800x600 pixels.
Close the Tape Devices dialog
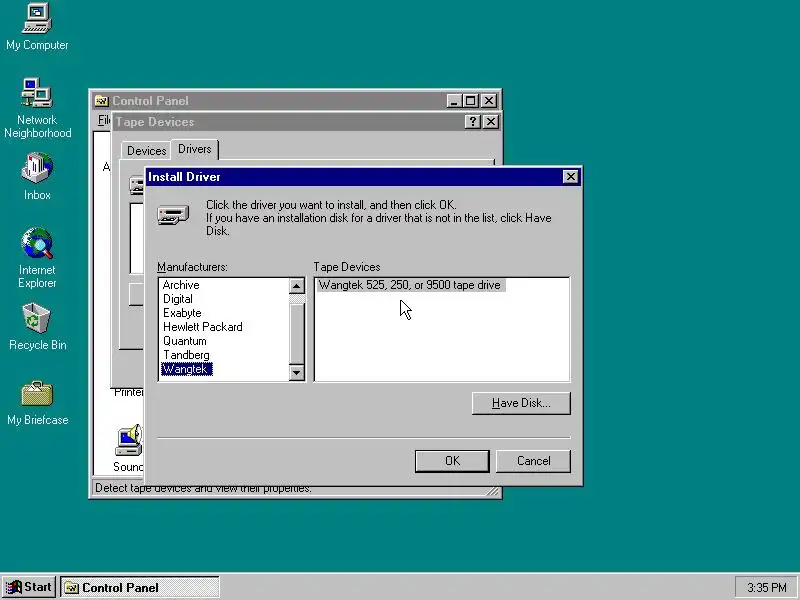(x=490, y=121)
